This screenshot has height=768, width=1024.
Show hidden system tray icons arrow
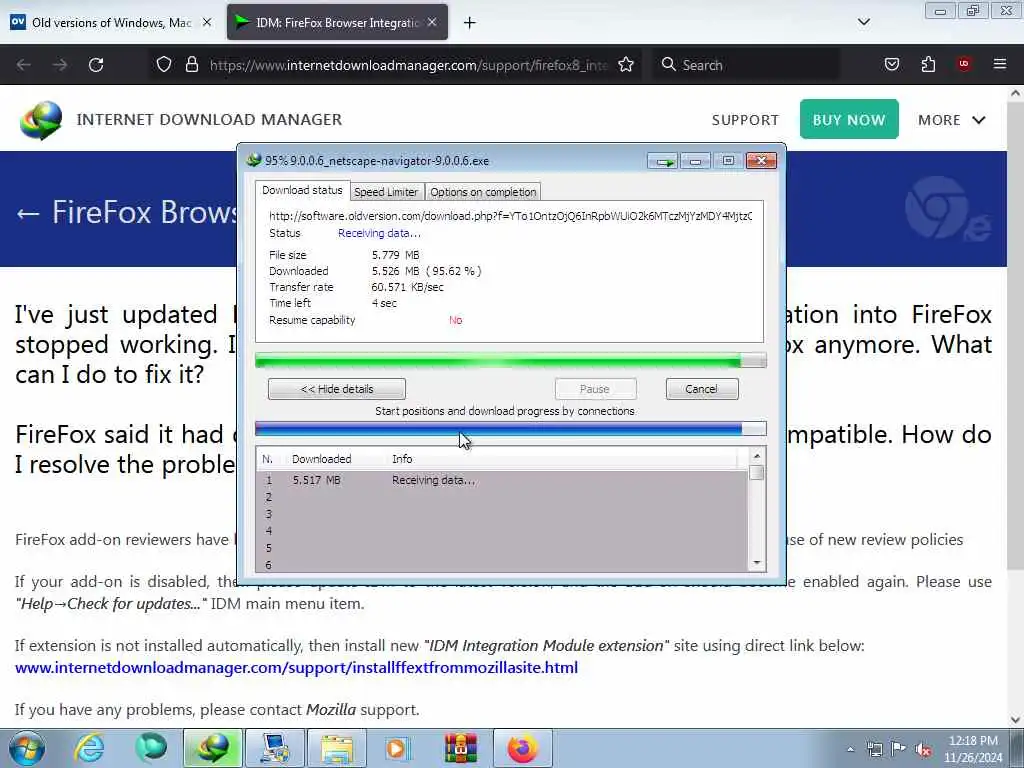click(850, 749)
